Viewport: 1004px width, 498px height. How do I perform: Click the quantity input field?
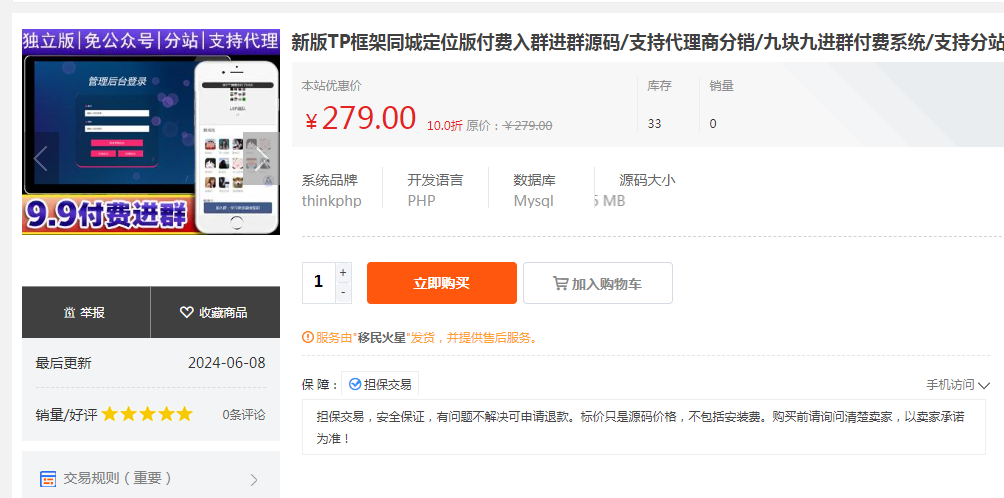[319, 283]
